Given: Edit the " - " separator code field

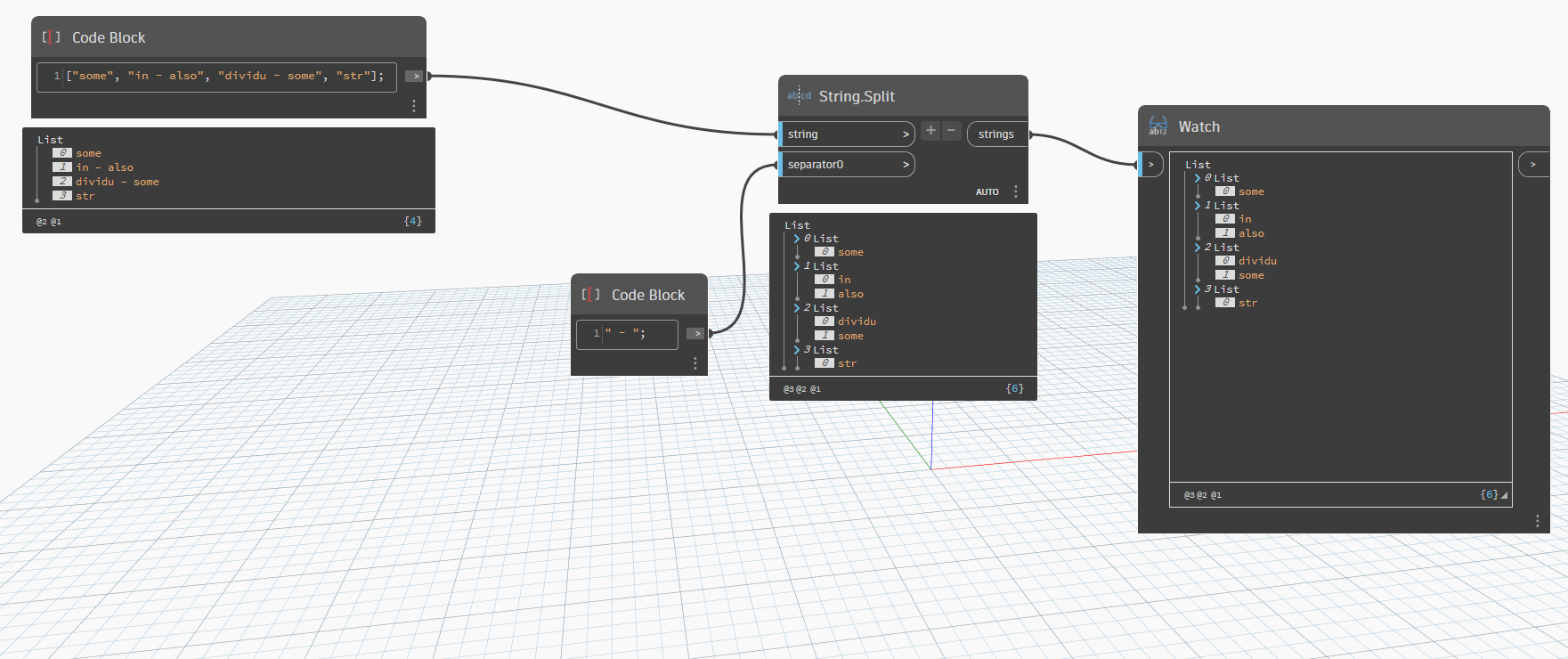Looking at the screenshot, I should tap(627, 334).
